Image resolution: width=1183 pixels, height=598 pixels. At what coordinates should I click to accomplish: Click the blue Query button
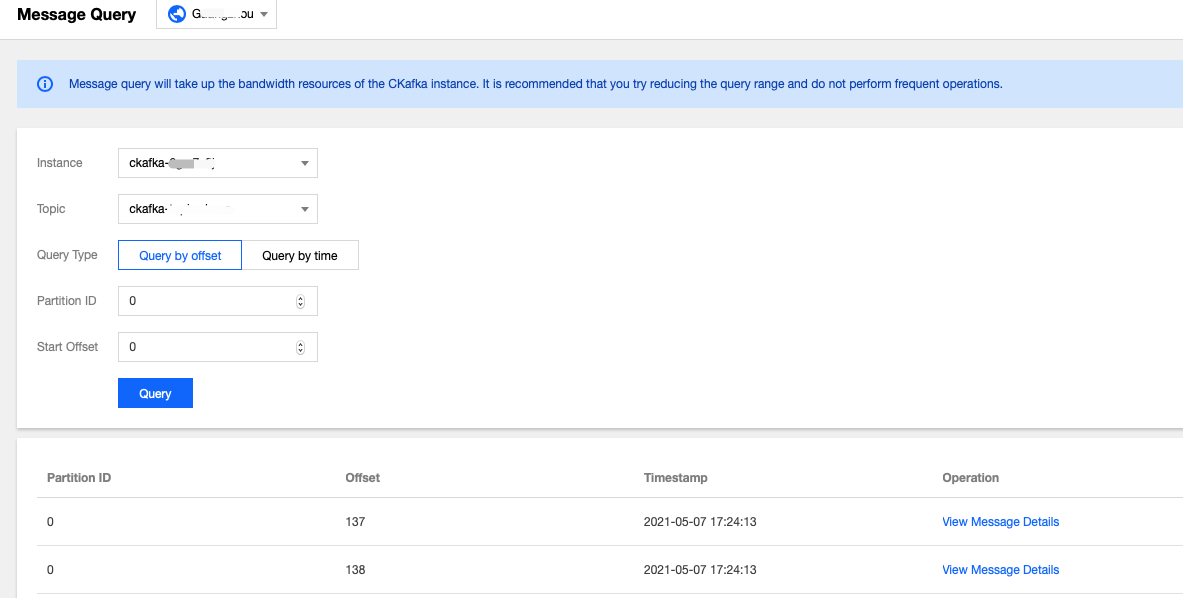pos(155,393)
